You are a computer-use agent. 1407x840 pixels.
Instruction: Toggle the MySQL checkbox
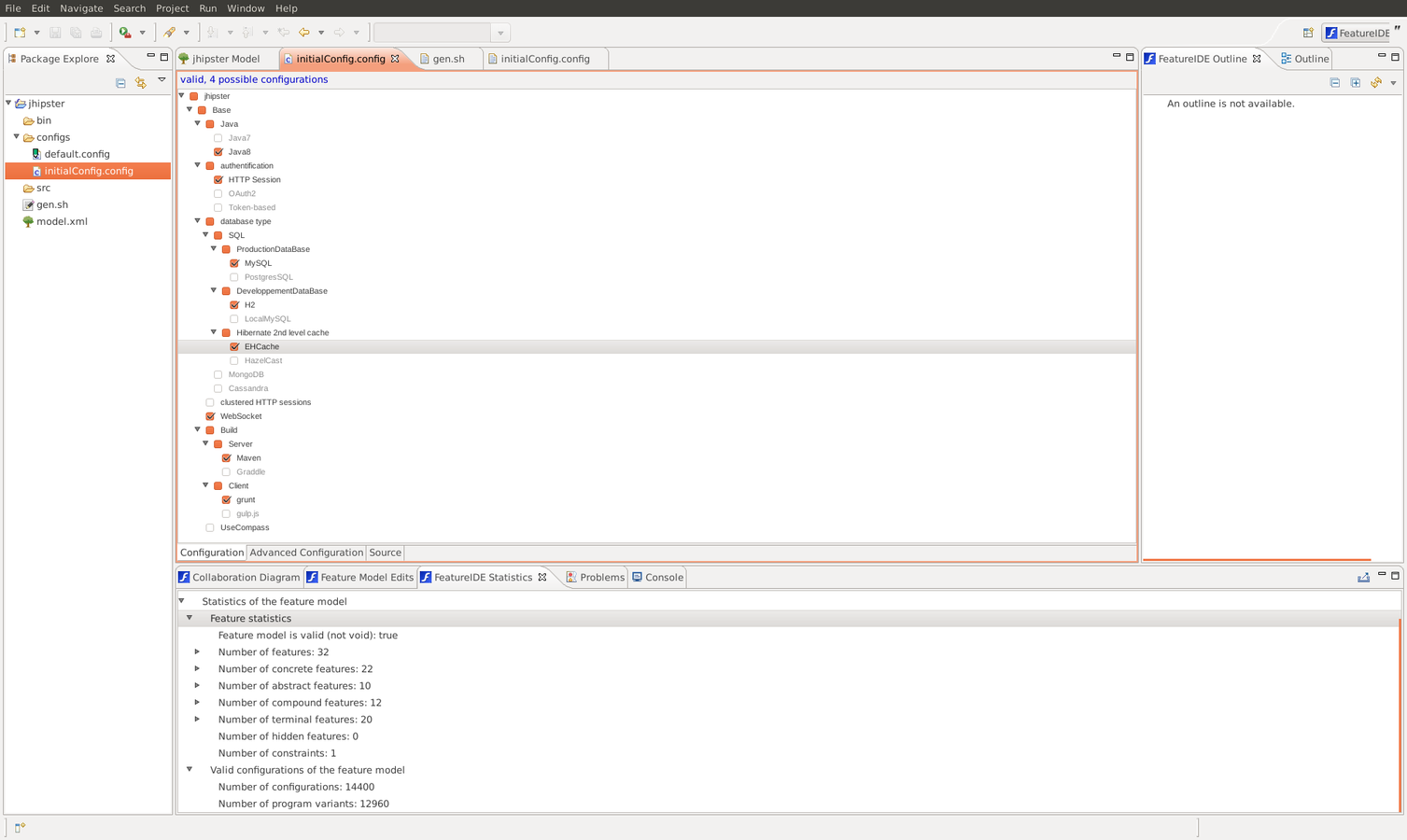234,263
